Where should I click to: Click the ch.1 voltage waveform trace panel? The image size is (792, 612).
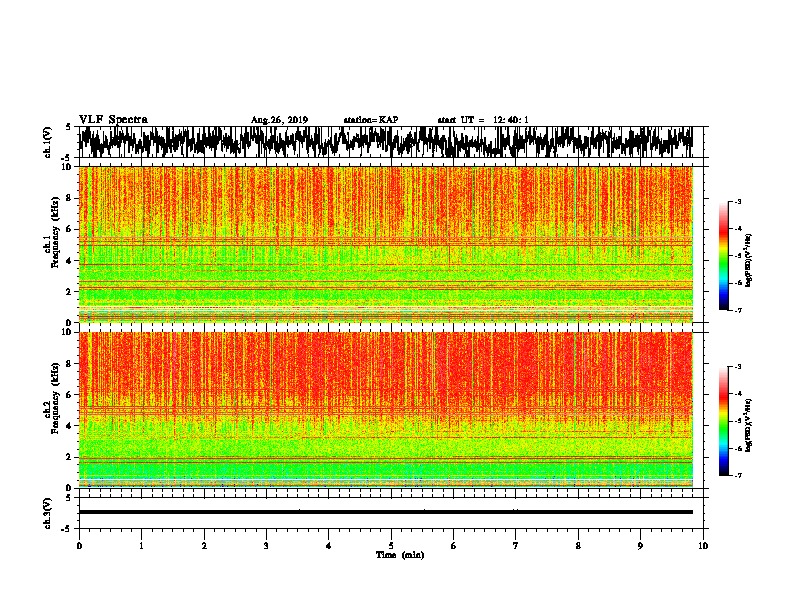pos(390,142)
